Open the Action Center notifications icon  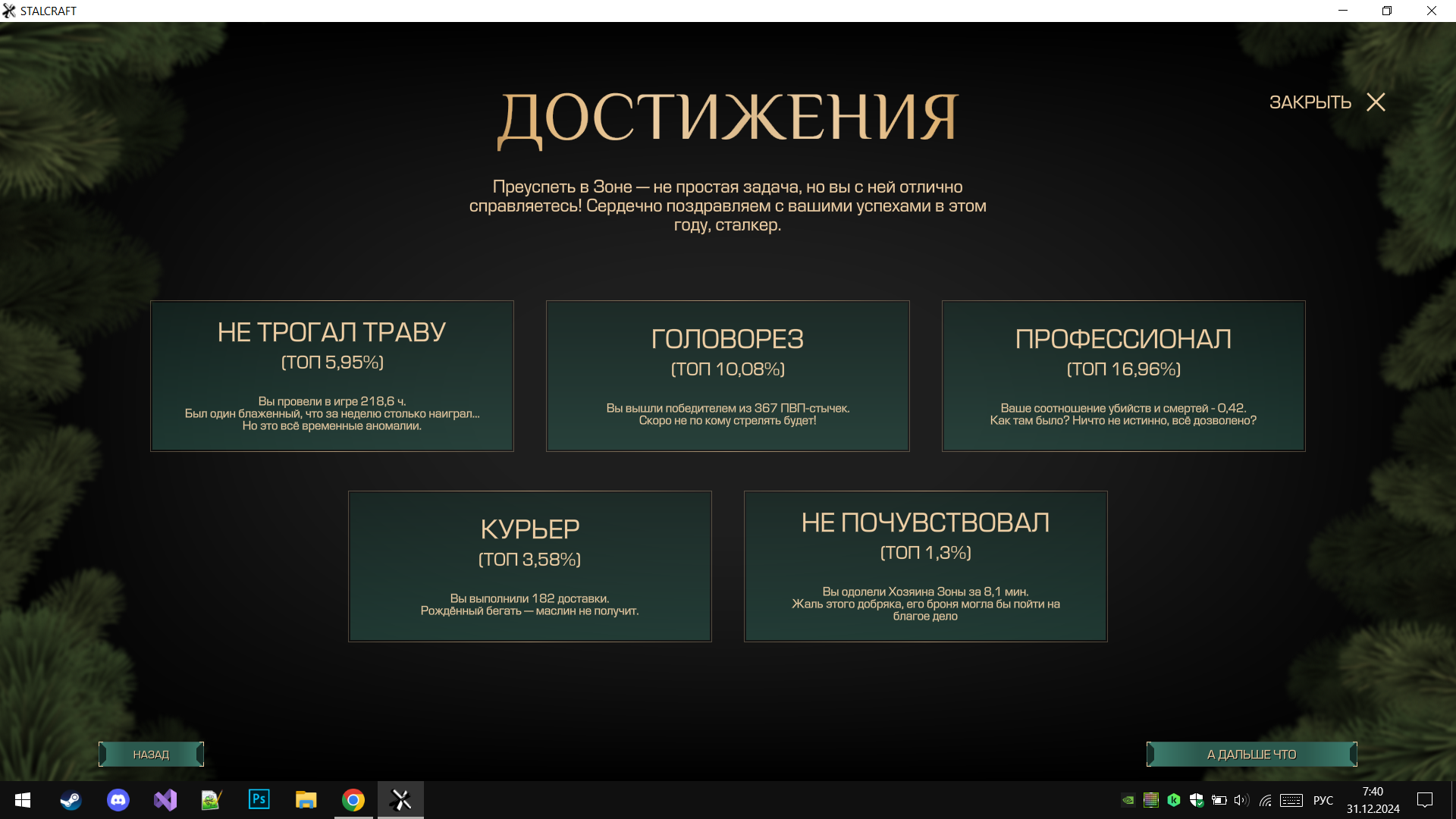(1425, 800)
